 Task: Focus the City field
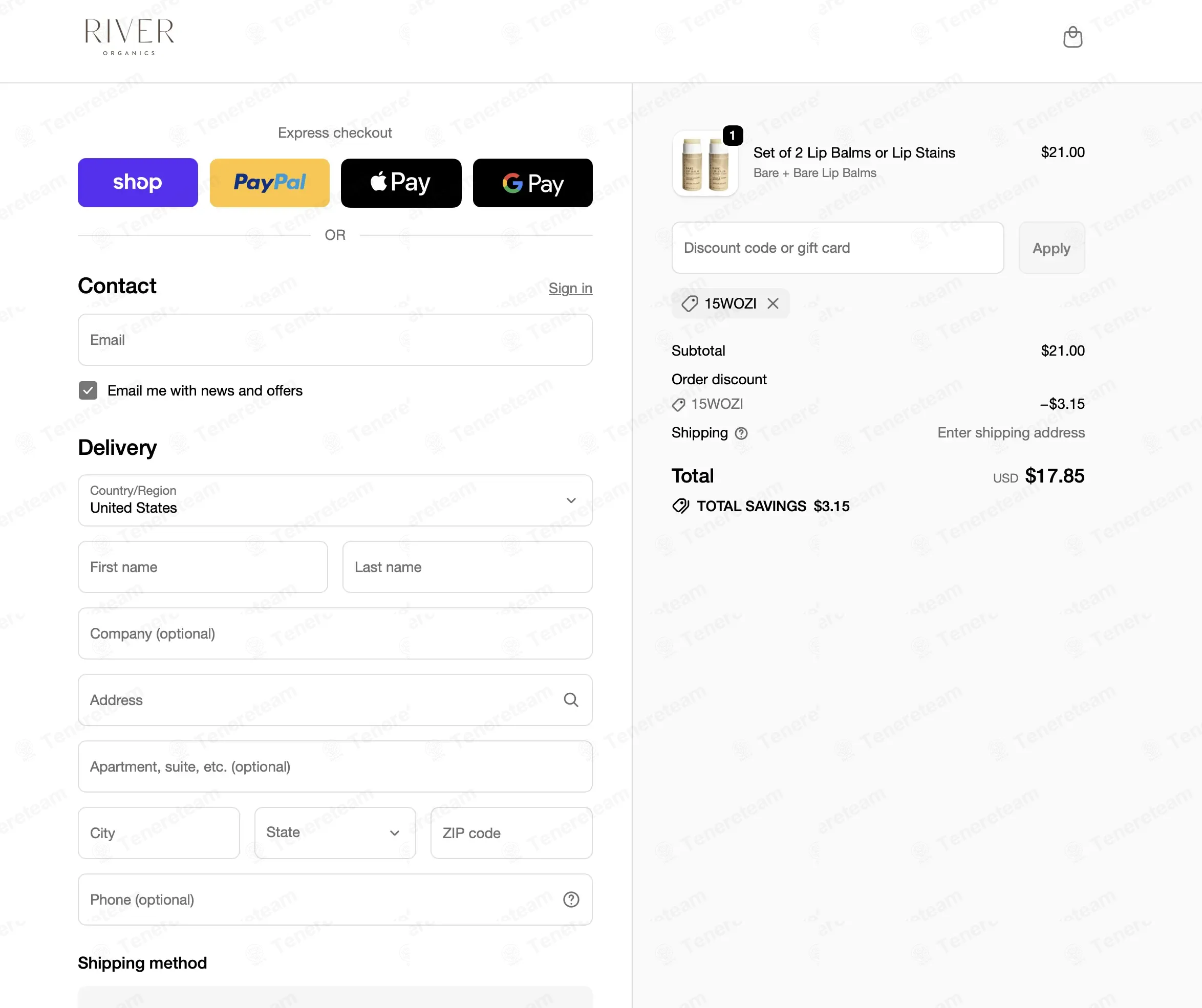tap(159, 832)
